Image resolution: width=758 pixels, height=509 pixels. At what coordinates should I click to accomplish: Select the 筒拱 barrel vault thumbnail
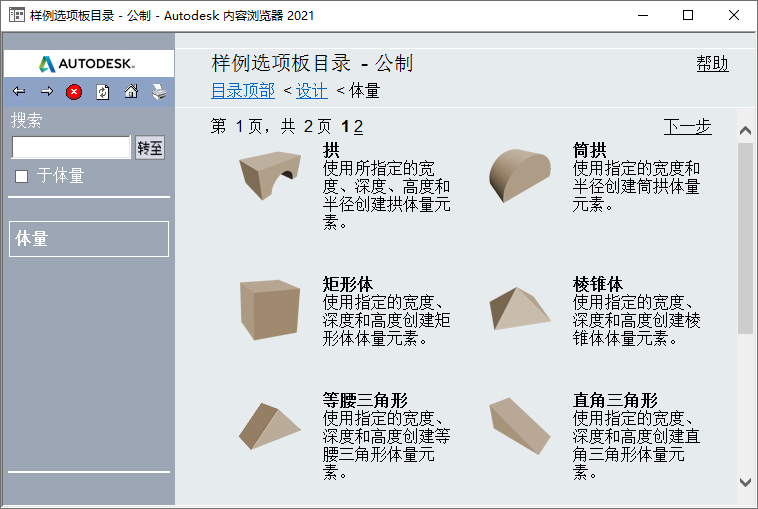pos(520,175)
